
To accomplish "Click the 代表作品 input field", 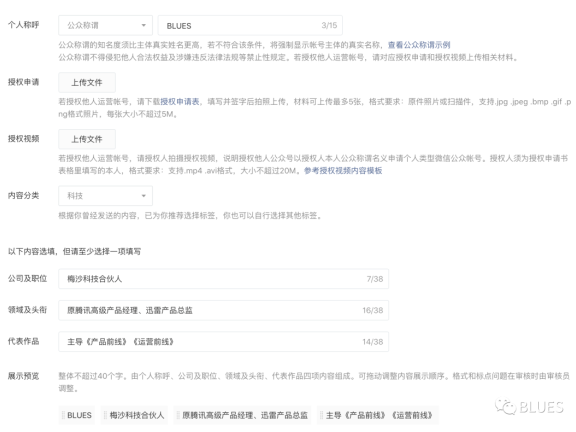I will click(x=223, y=342).
